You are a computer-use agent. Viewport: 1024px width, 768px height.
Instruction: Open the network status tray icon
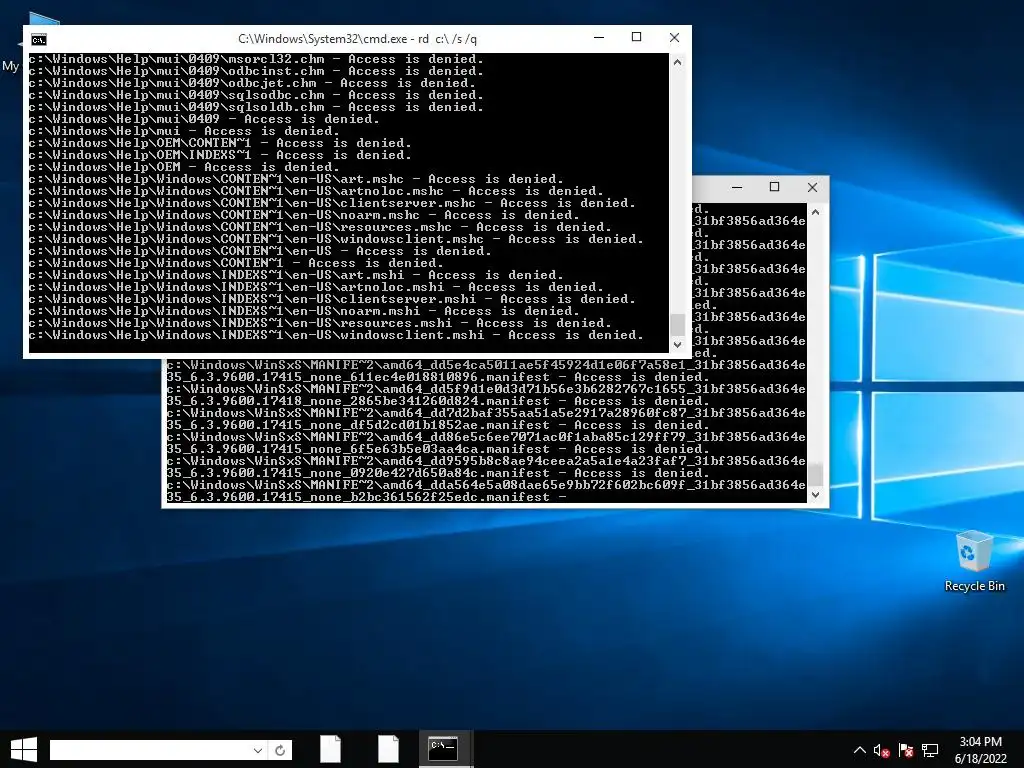coord(930,751)
